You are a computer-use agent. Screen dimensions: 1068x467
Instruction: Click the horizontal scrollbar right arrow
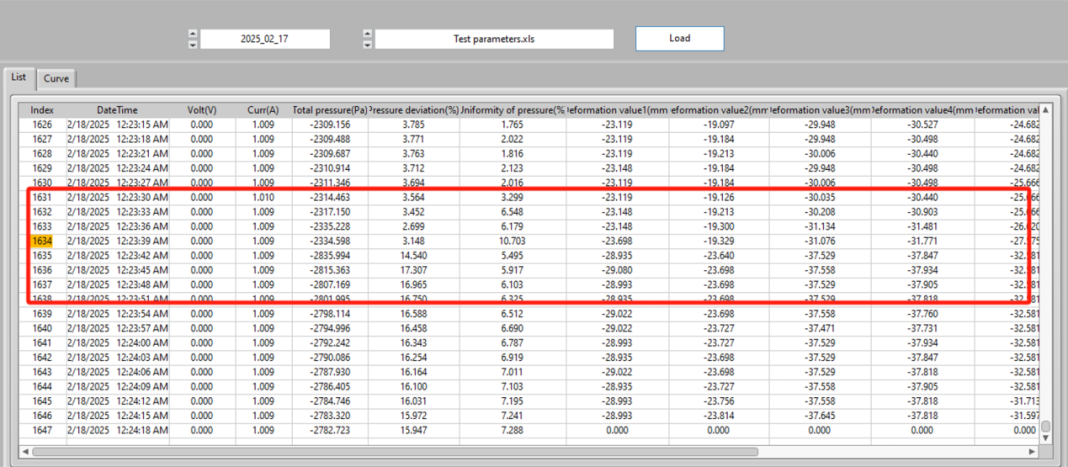[x=1033, y=451]
